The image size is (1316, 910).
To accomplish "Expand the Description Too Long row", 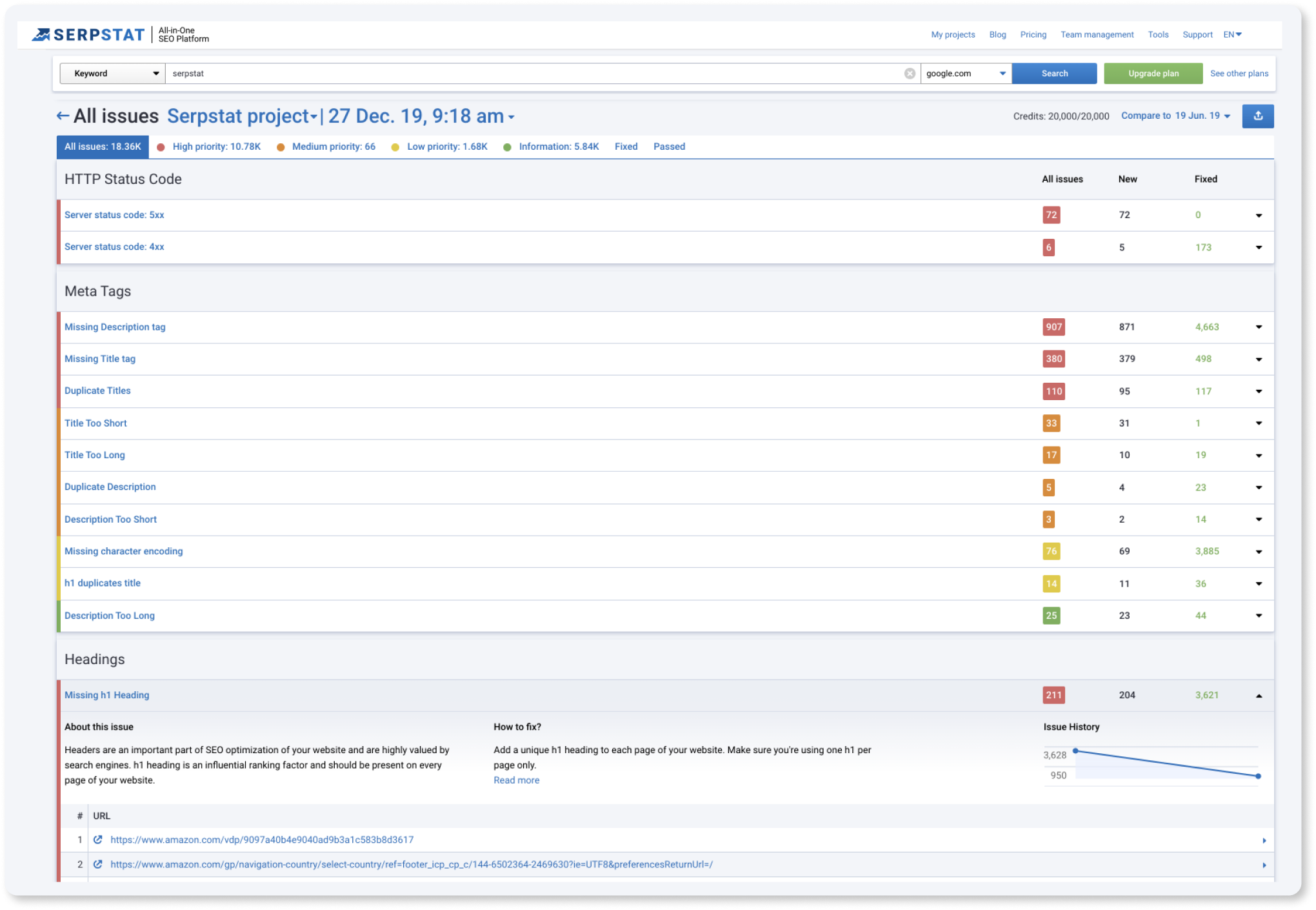I will (1259, 616).
